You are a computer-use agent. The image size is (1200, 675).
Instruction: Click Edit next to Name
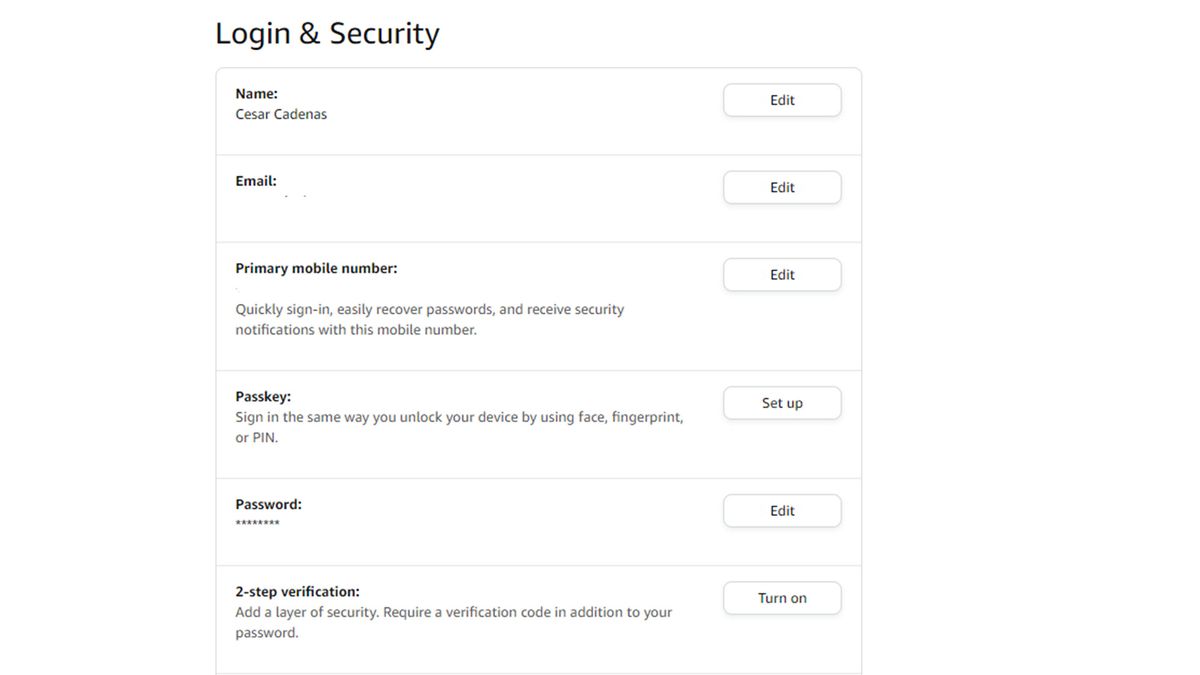coord(781,99)
